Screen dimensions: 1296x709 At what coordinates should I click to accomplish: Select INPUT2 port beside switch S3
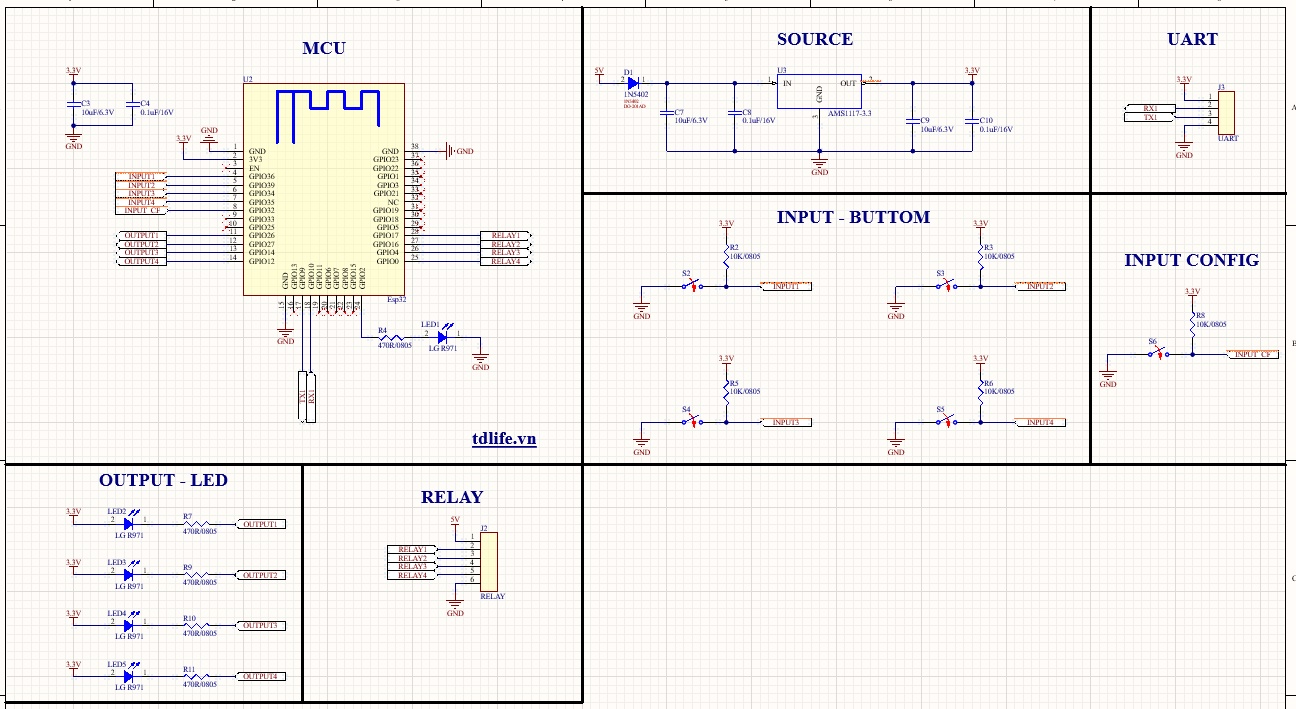pos(1041,286)
